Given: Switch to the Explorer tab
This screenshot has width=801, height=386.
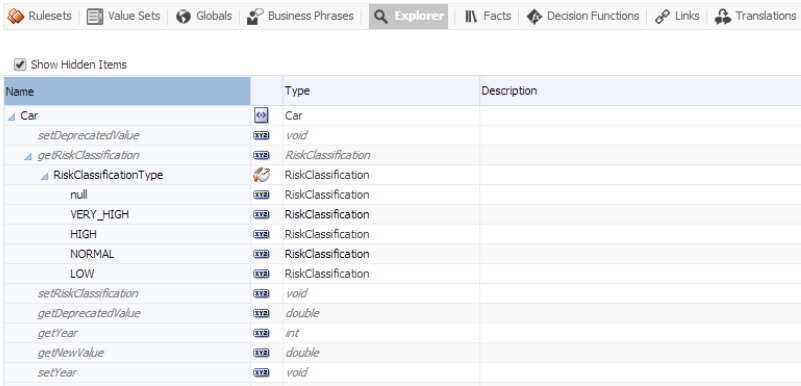Looking at the screenshot, I should click(409, 16).
